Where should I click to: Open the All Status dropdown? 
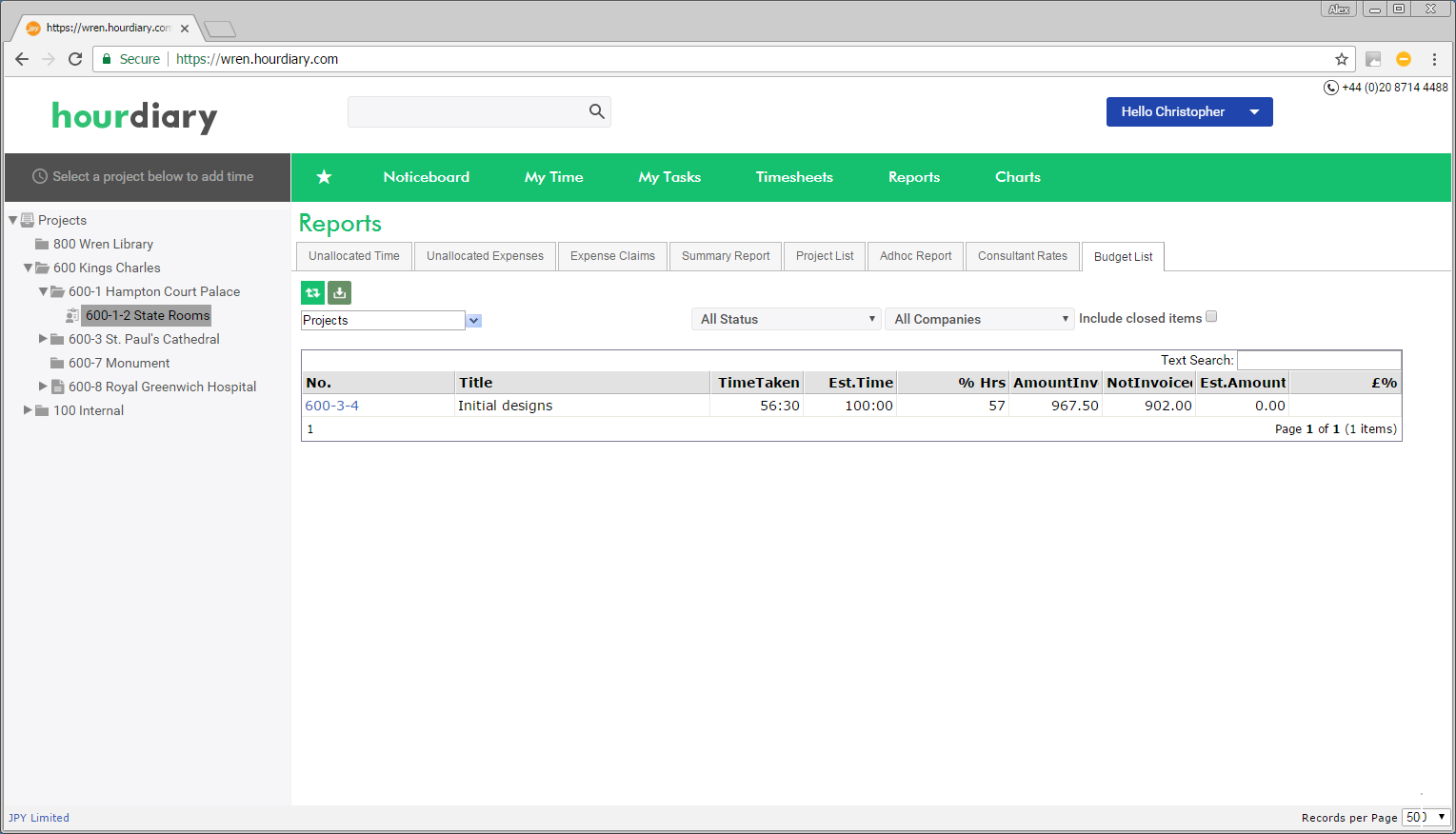(786, 318)
